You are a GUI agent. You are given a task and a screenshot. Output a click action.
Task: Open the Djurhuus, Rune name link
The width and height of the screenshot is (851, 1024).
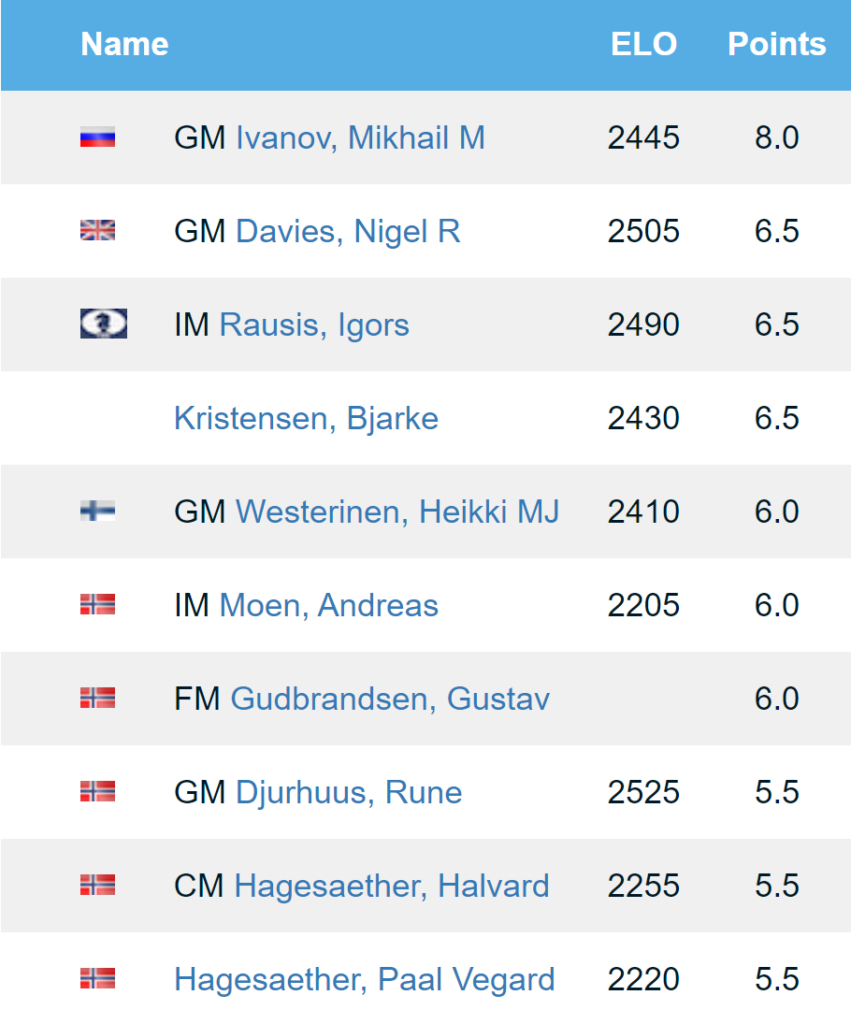[348, 792]
